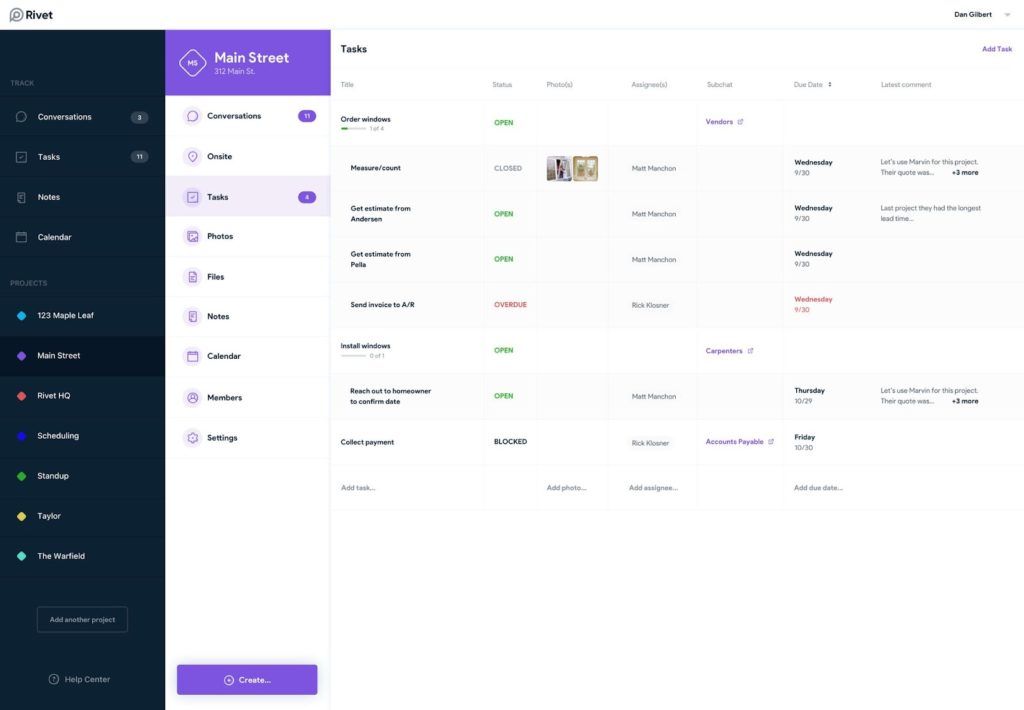Click the MS diamond project badge
The width and height of the screenshot is (1024, 710).
[193, 63]
